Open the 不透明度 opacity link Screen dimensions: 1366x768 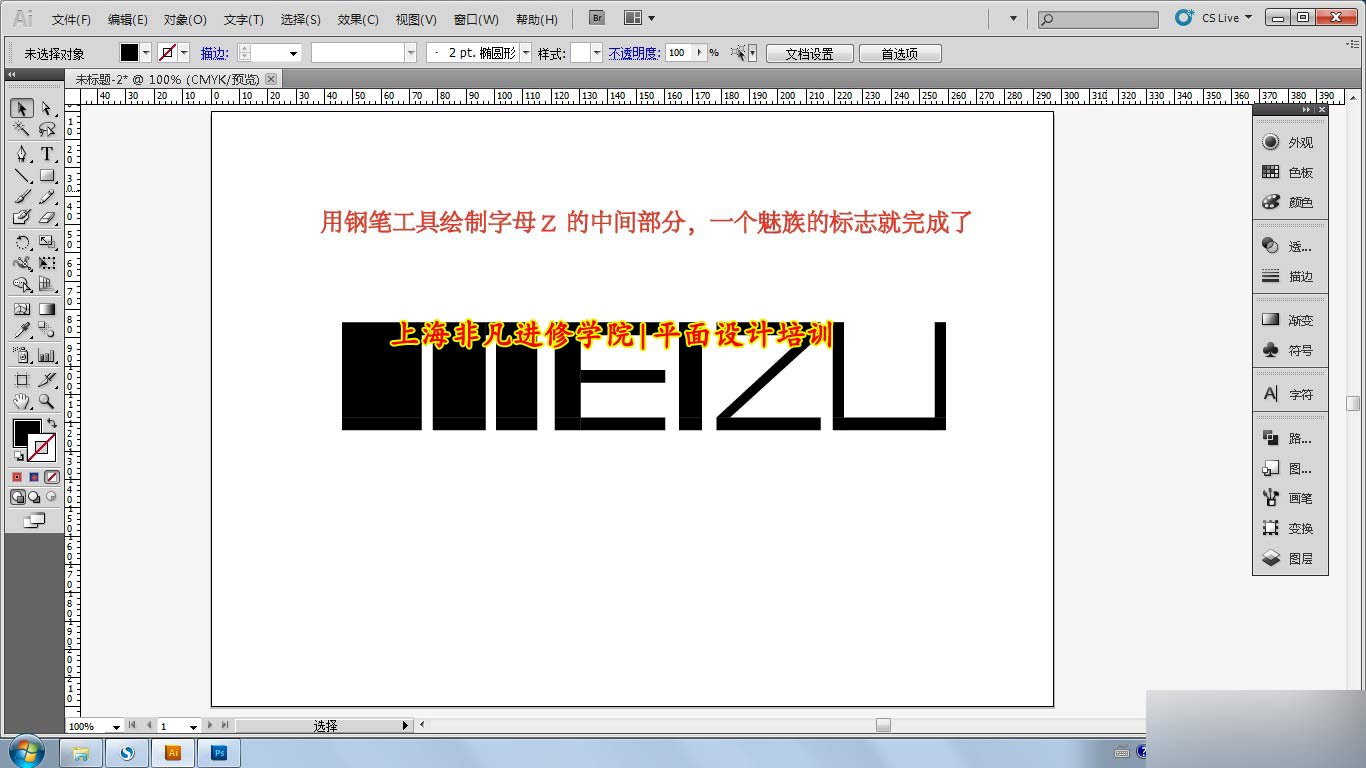tap(634, 53)
